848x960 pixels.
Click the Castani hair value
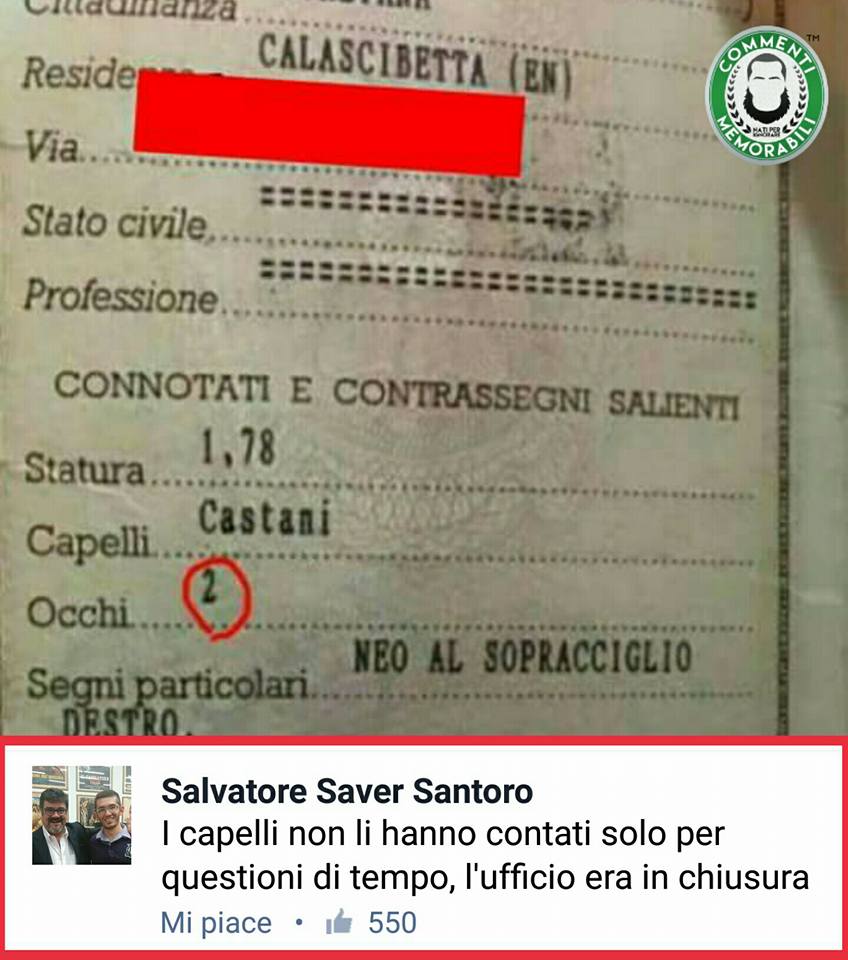(265, 517)
